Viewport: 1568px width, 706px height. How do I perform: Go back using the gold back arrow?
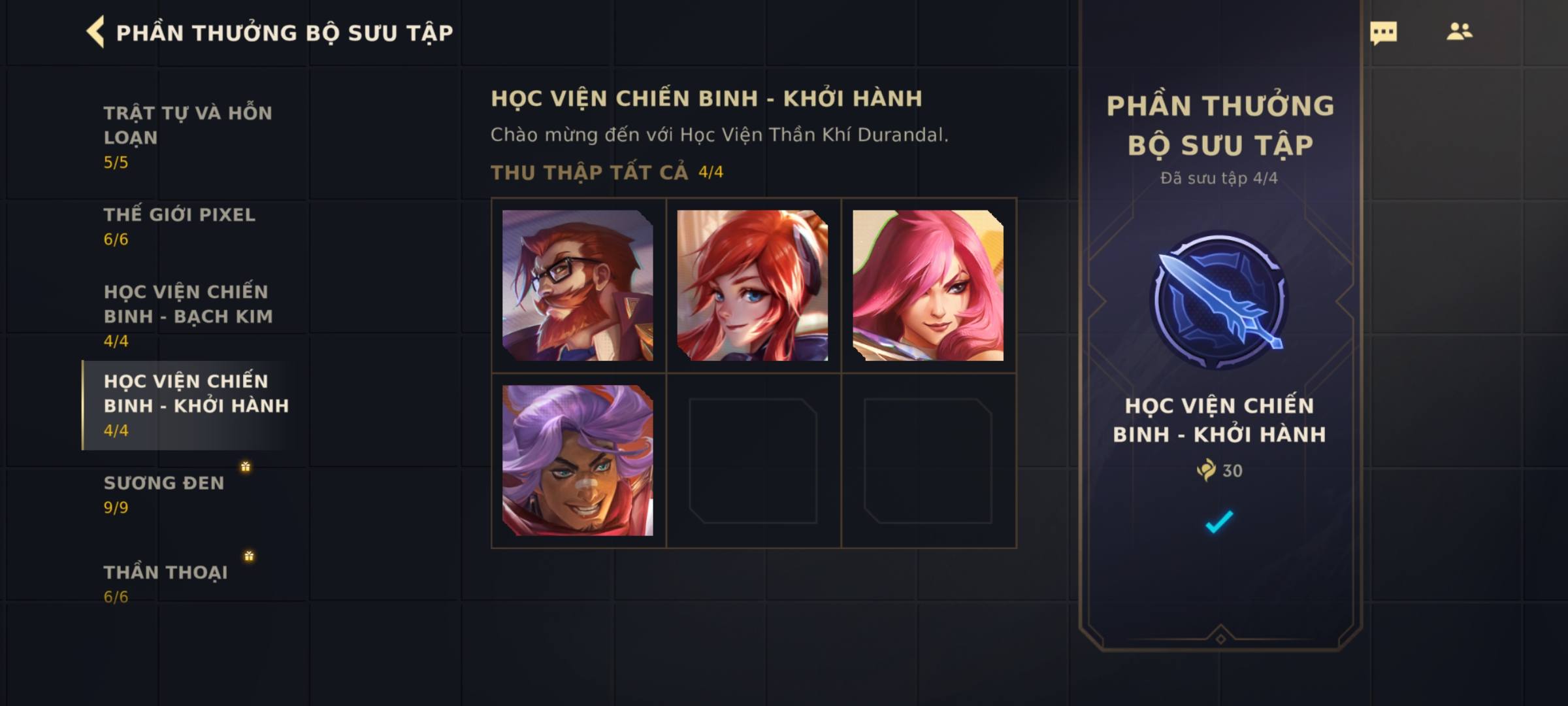coord(95,32)
